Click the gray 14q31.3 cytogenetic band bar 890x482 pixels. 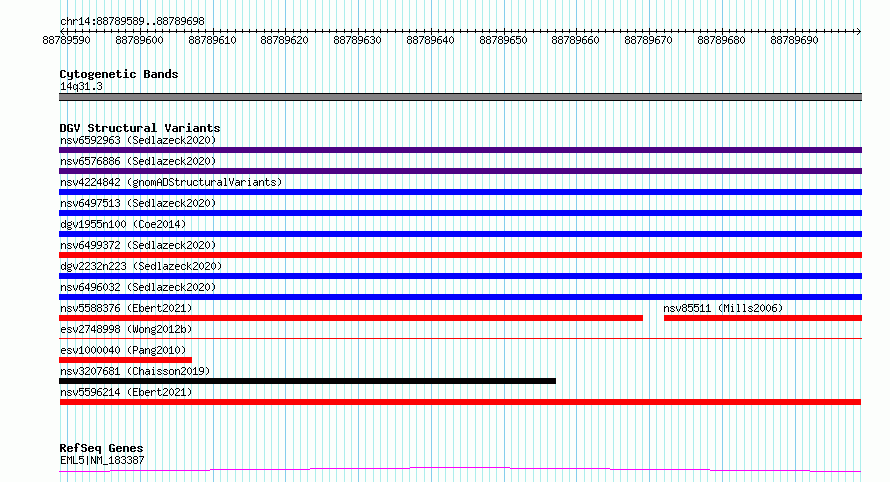pyautogui.click(x=460, y=97)
